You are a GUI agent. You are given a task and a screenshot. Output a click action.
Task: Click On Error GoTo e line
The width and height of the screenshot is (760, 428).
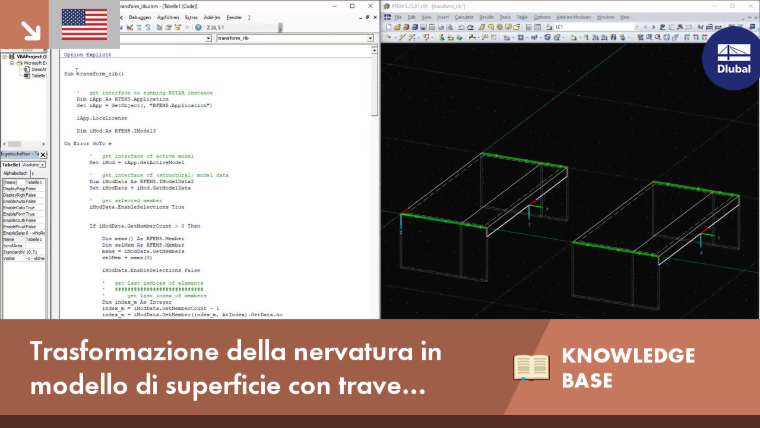(88, 143)
